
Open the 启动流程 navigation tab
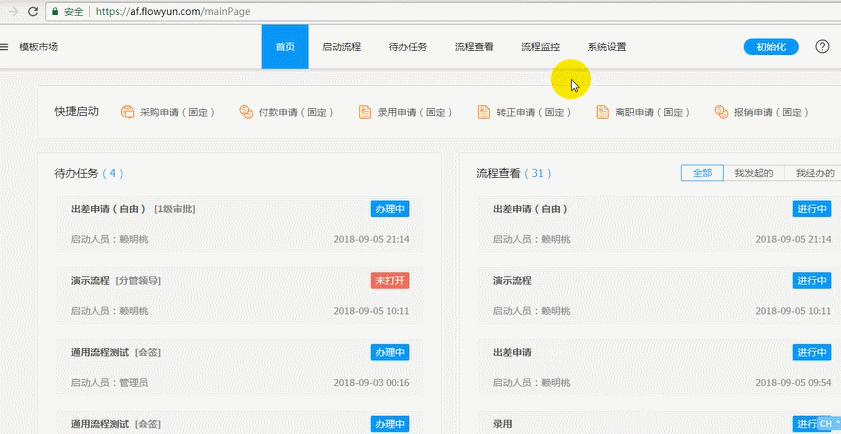click(x=341, y=47)
